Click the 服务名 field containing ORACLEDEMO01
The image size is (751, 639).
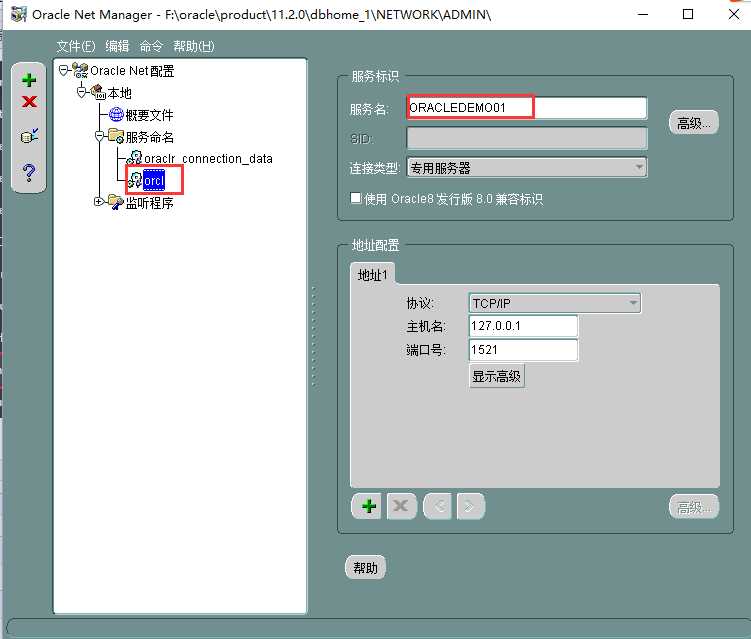tap(527, 108)
